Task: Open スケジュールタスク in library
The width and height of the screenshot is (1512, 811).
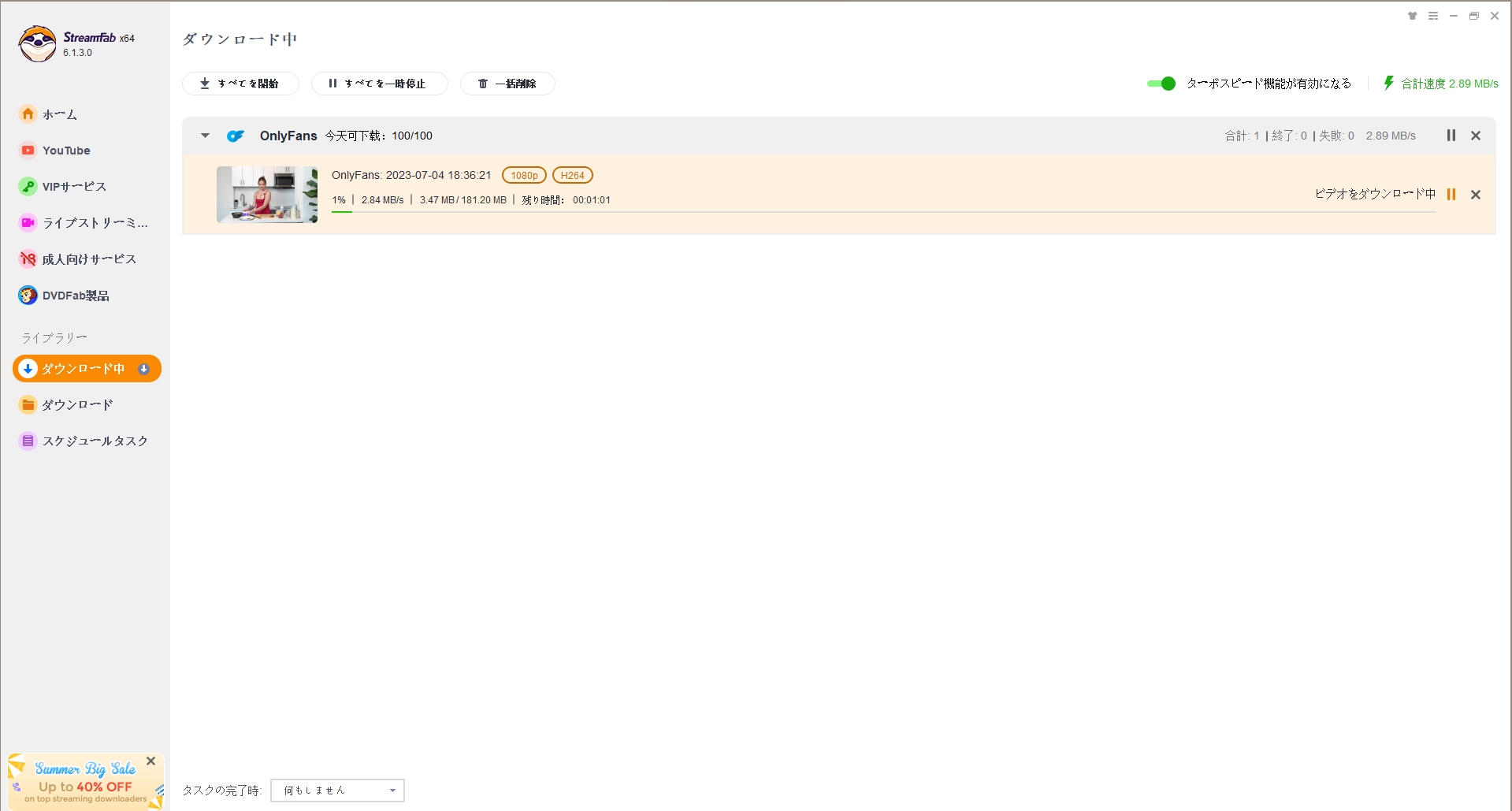Action: point(95,441)
